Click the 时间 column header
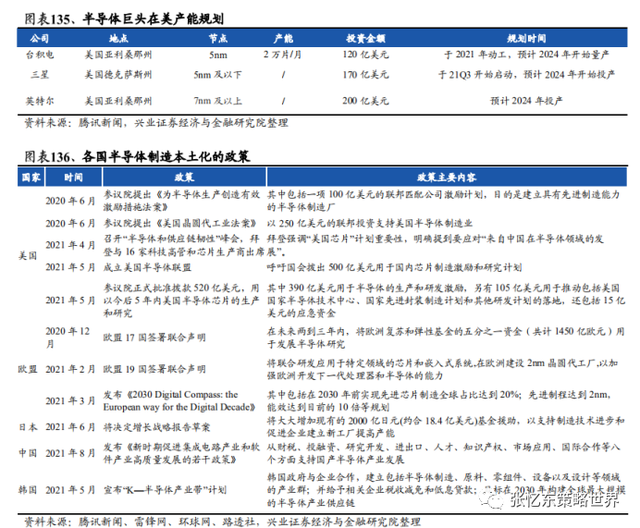Image resolution: width=640 pixels, height=528 pixels. pyautogui.click(x=73, y=177)
